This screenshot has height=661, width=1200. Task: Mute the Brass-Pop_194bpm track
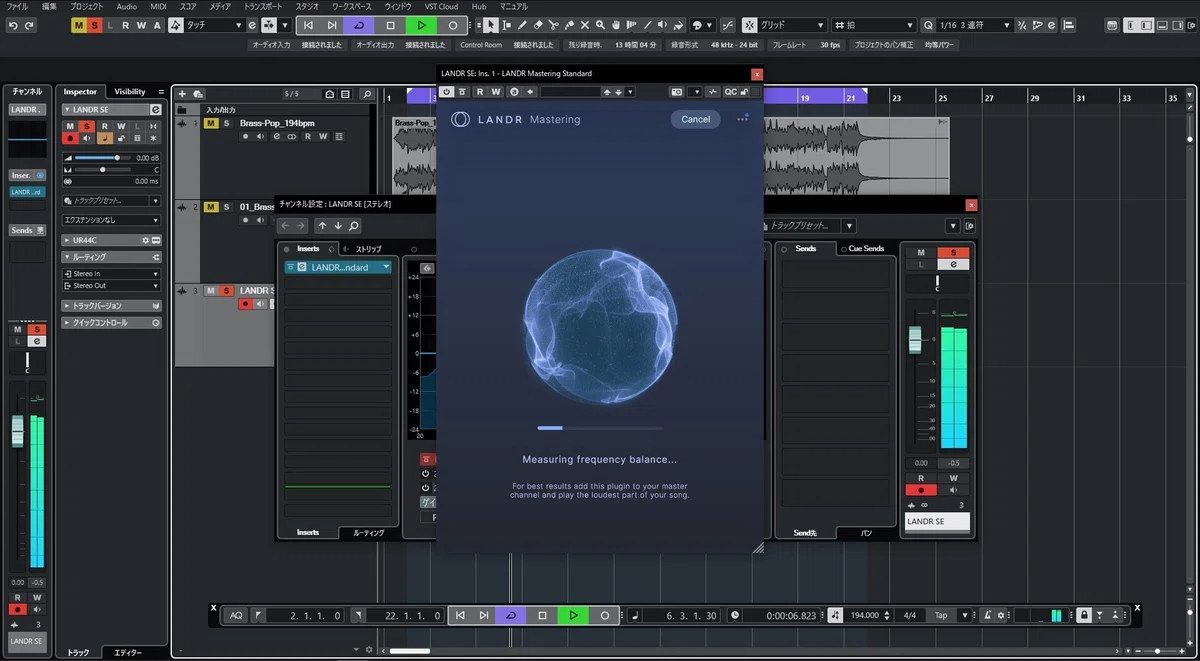click(211, 123)
